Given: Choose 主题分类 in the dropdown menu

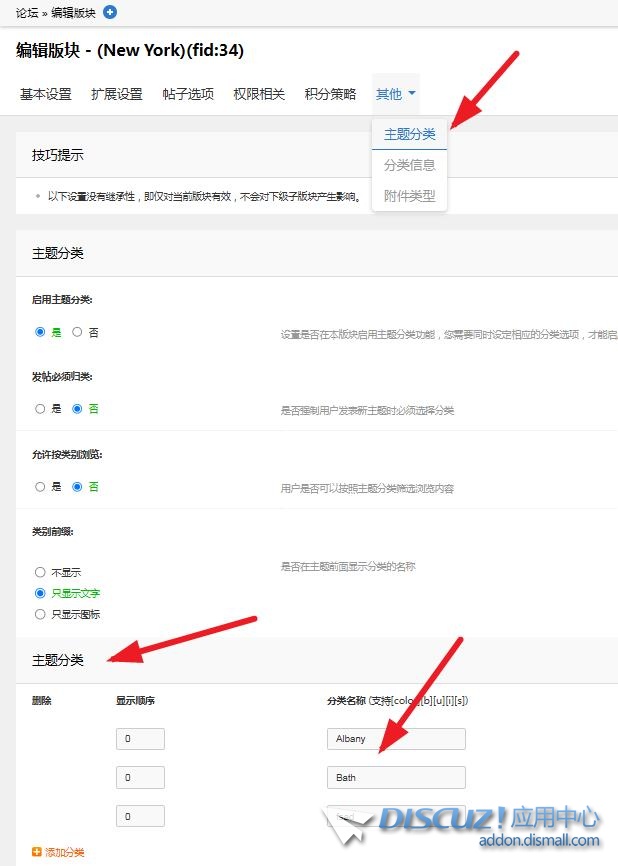Looking at the screenshot, I should [x=410, y=134].
